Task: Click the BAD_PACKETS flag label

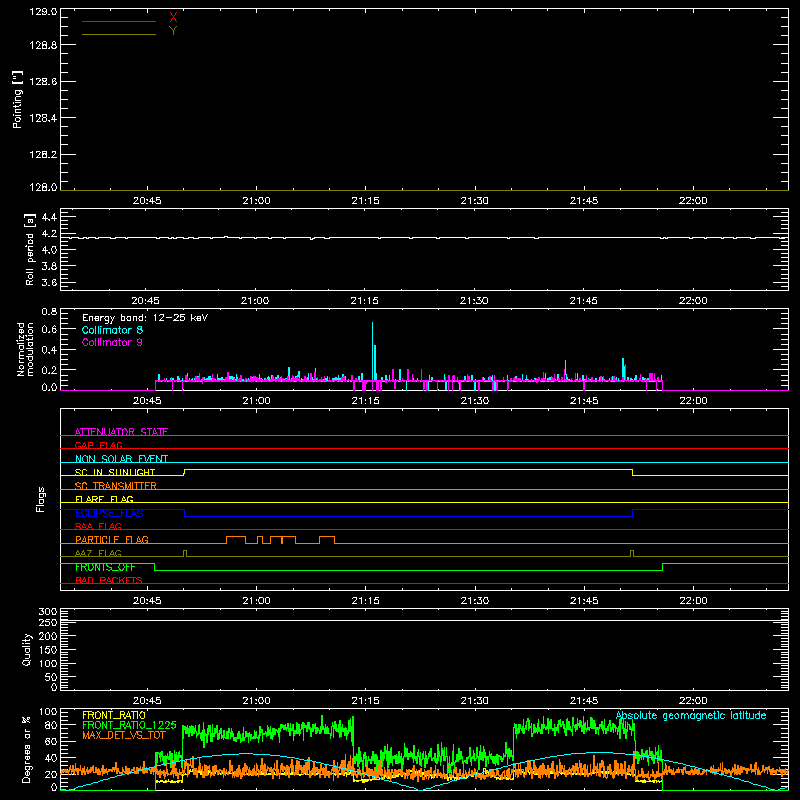Action: (109, 580)
